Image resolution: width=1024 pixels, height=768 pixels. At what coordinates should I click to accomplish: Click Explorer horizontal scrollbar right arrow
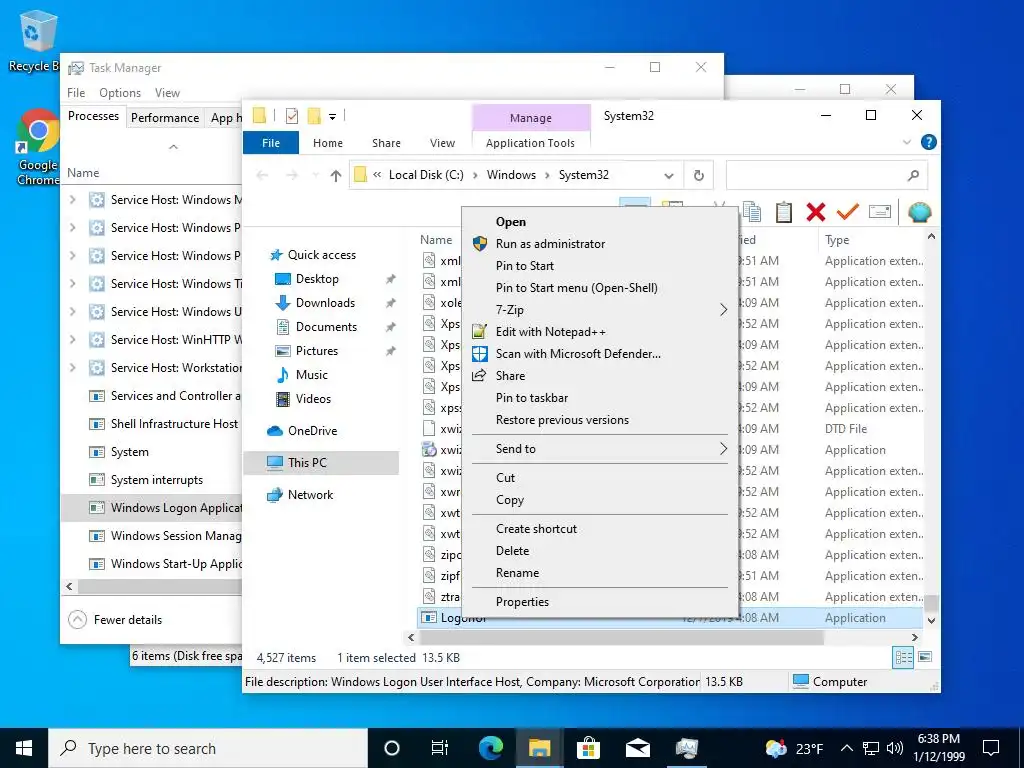(914, 637)
